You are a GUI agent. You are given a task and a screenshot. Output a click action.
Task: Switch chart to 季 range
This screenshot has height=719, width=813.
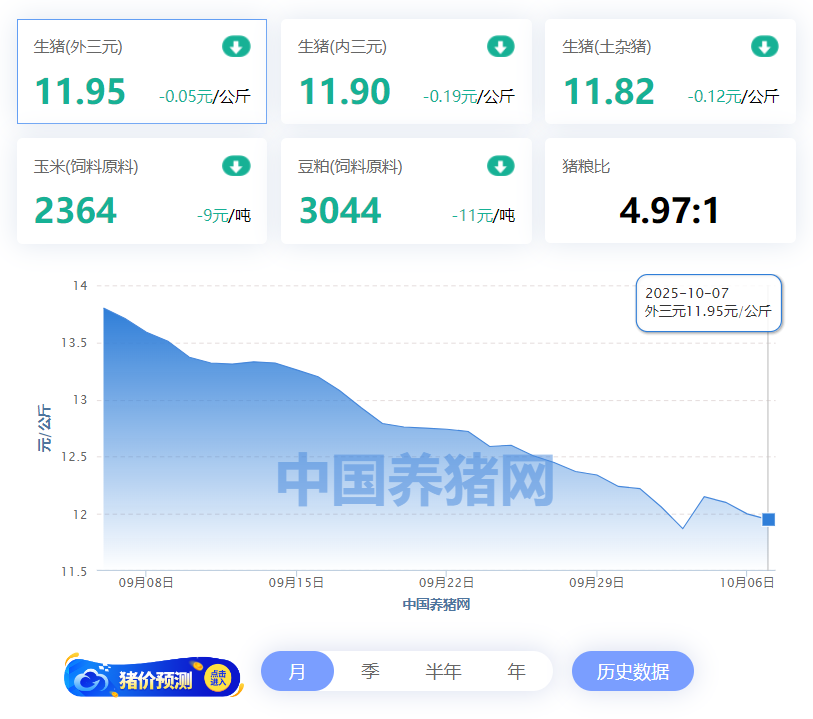[370, 671]
